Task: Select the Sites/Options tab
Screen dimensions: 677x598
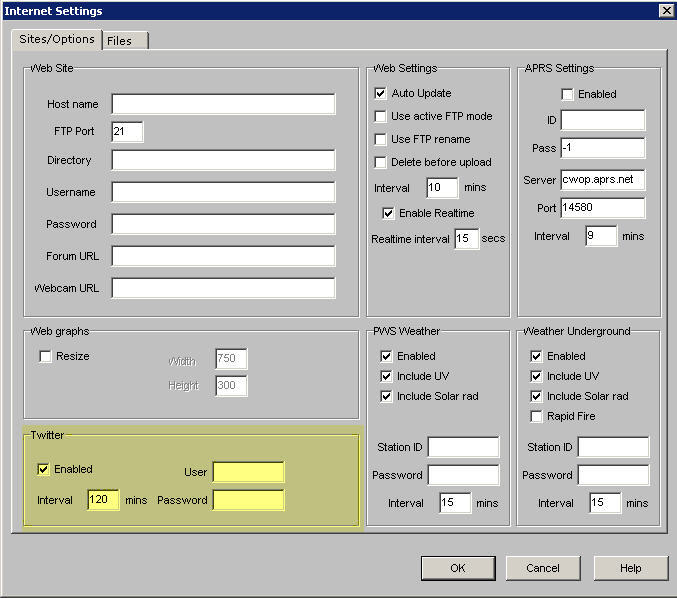Action: coord(57,40)
